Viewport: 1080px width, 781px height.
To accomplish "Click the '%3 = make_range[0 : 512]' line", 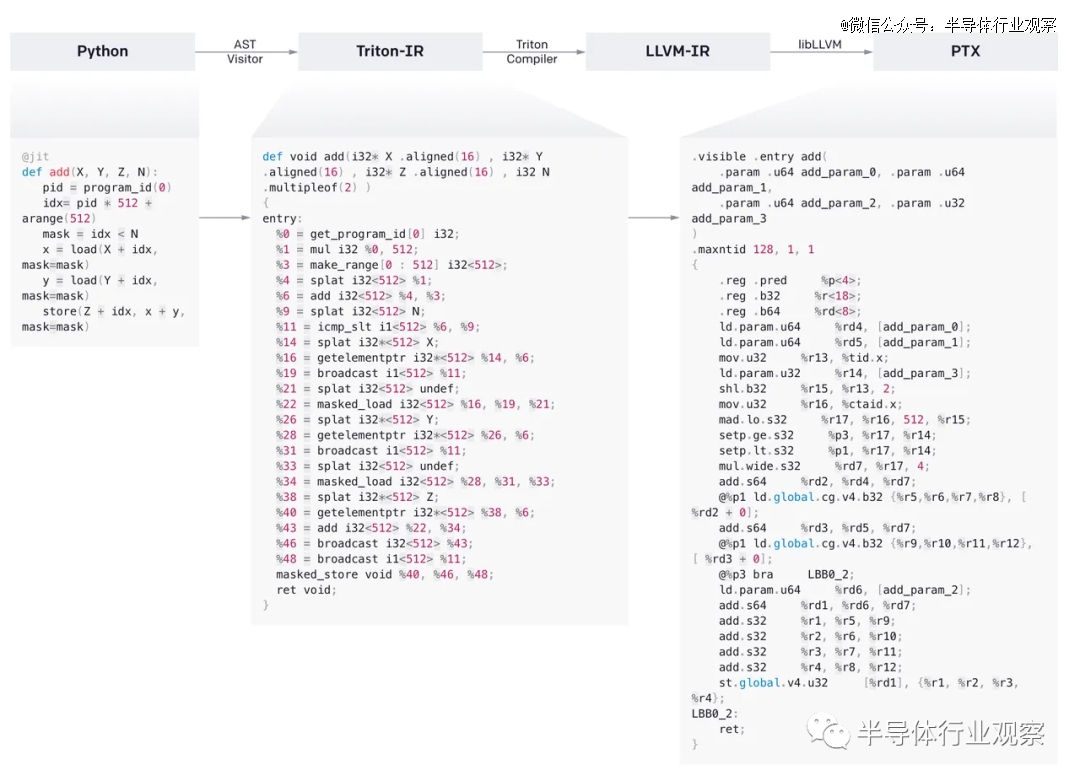I will (x=392, y=265).
